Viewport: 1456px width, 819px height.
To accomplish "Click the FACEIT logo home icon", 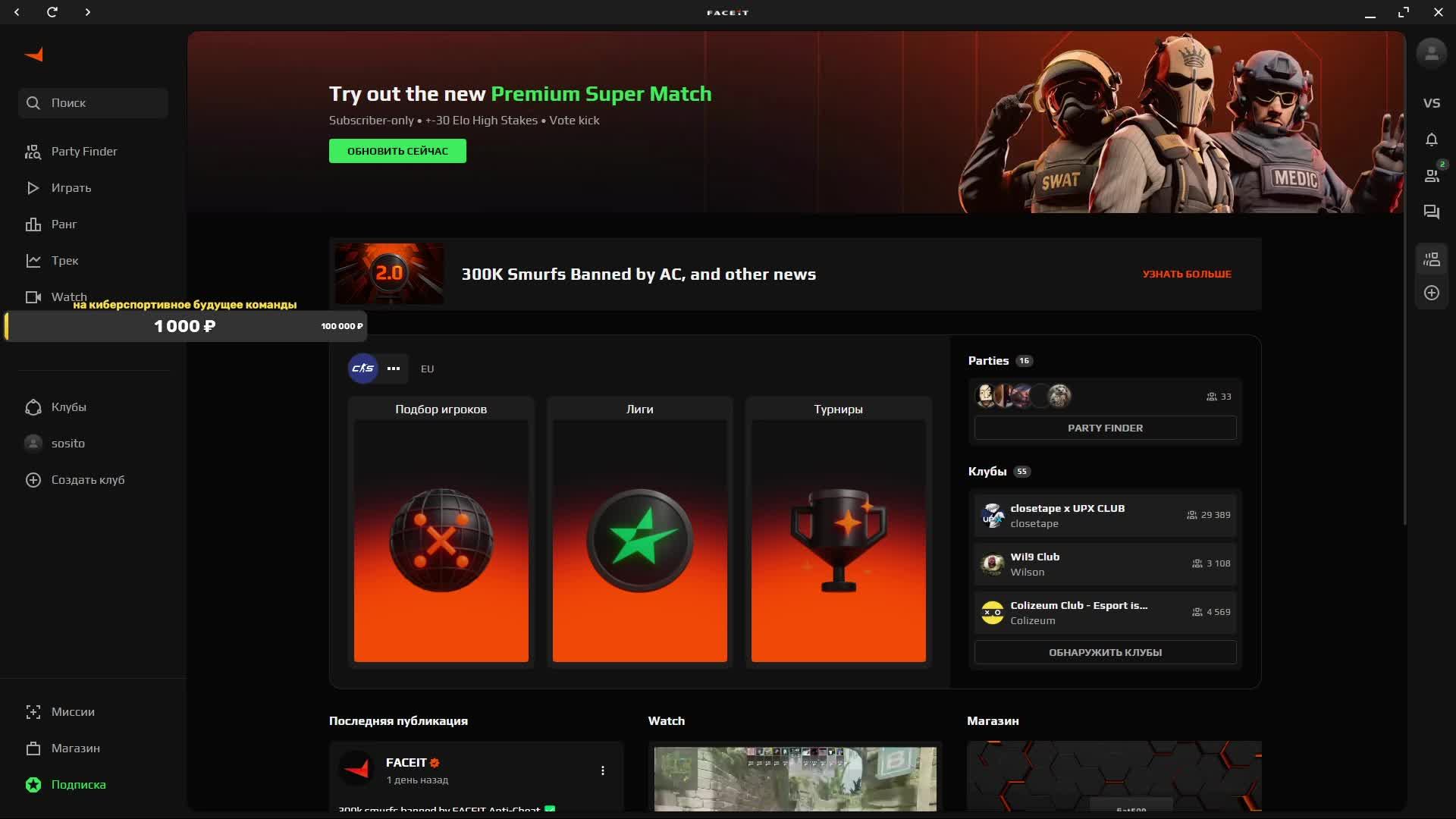I will click(x=34, y=55).
